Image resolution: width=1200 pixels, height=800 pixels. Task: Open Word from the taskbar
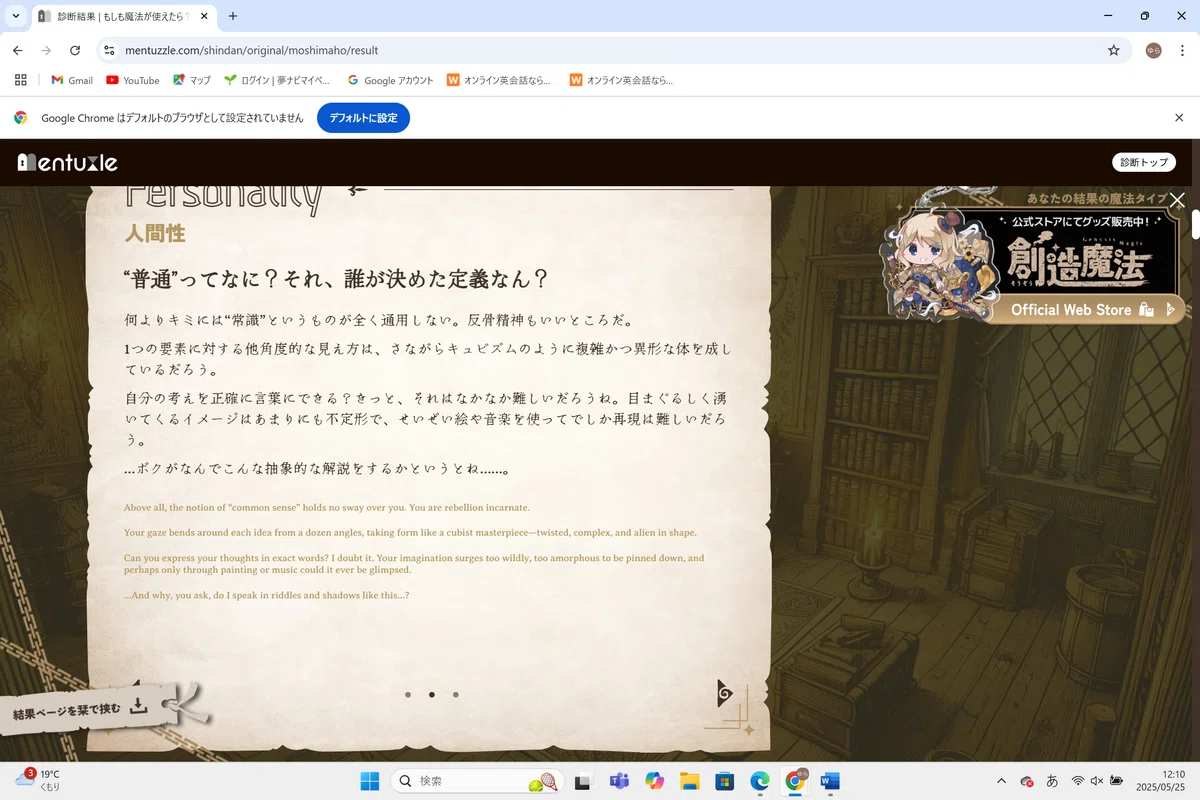(830, 781)
